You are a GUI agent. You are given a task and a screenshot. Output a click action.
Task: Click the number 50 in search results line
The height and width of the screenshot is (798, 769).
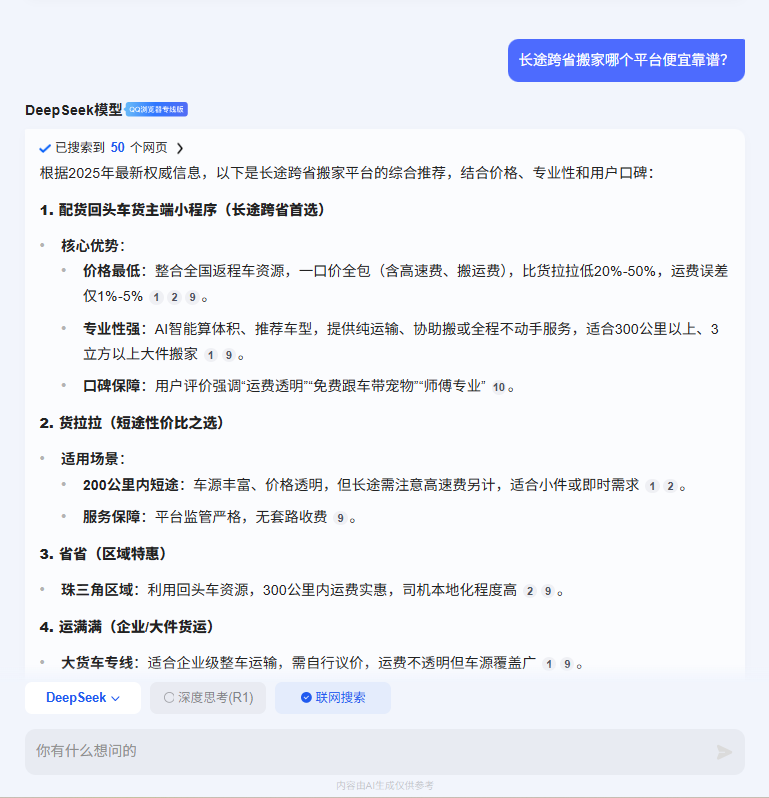pos(118,148)
